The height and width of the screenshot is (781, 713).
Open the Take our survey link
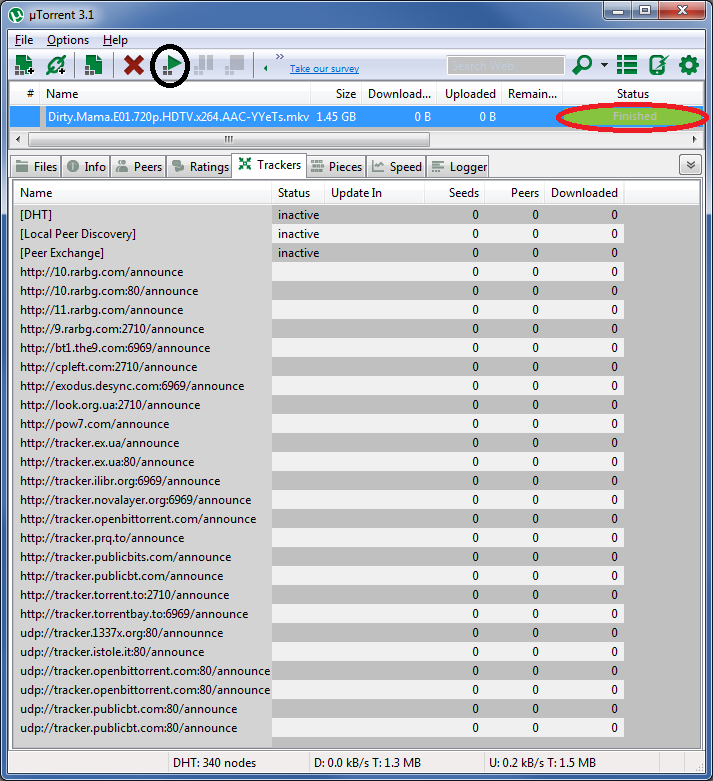coord(324,69)
